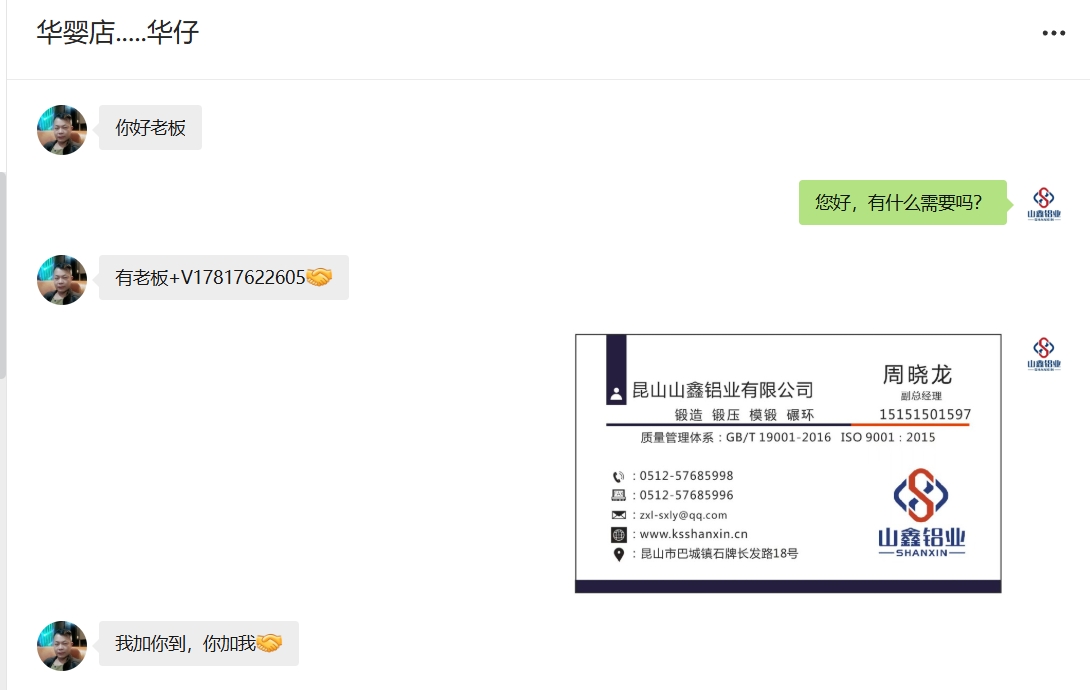Click zxl-sxly@qq.com on the card
Image resolution: width=1090 pixels, height=690 pixels.
pyautogui.click(x=683, y=515)
